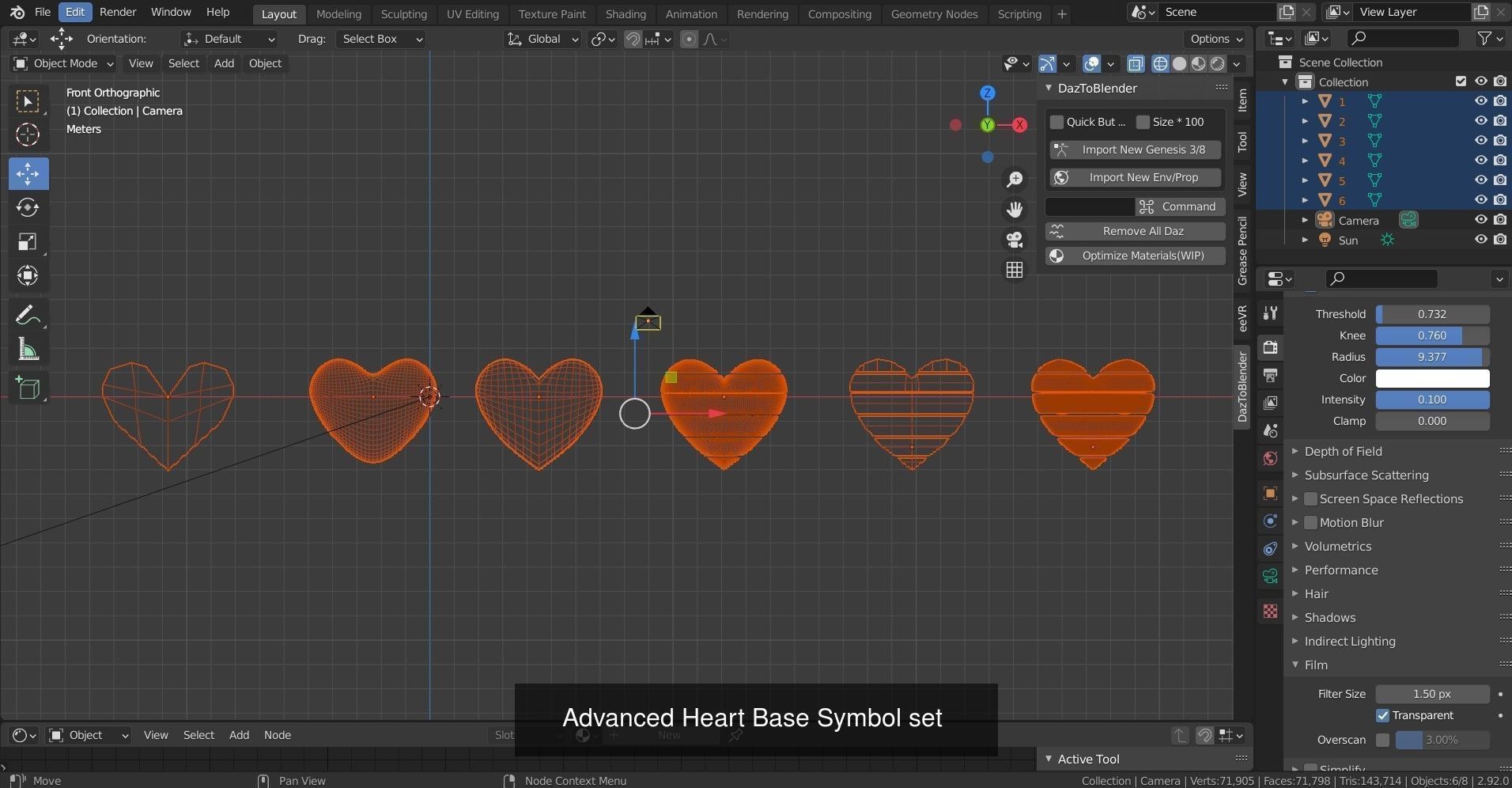This screenshot has width=1512, height=788.
Task: Open the Render properties tab icon
Action: coord(1270,347)
